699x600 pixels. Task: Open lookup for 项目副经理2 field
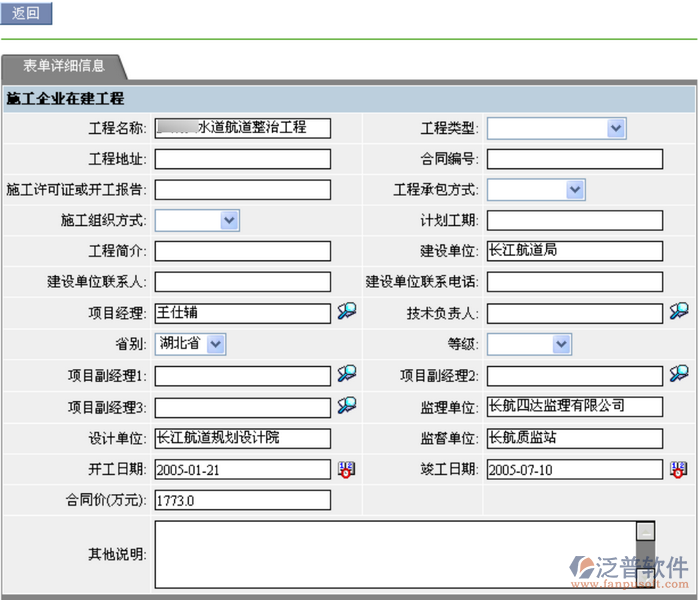679,374
